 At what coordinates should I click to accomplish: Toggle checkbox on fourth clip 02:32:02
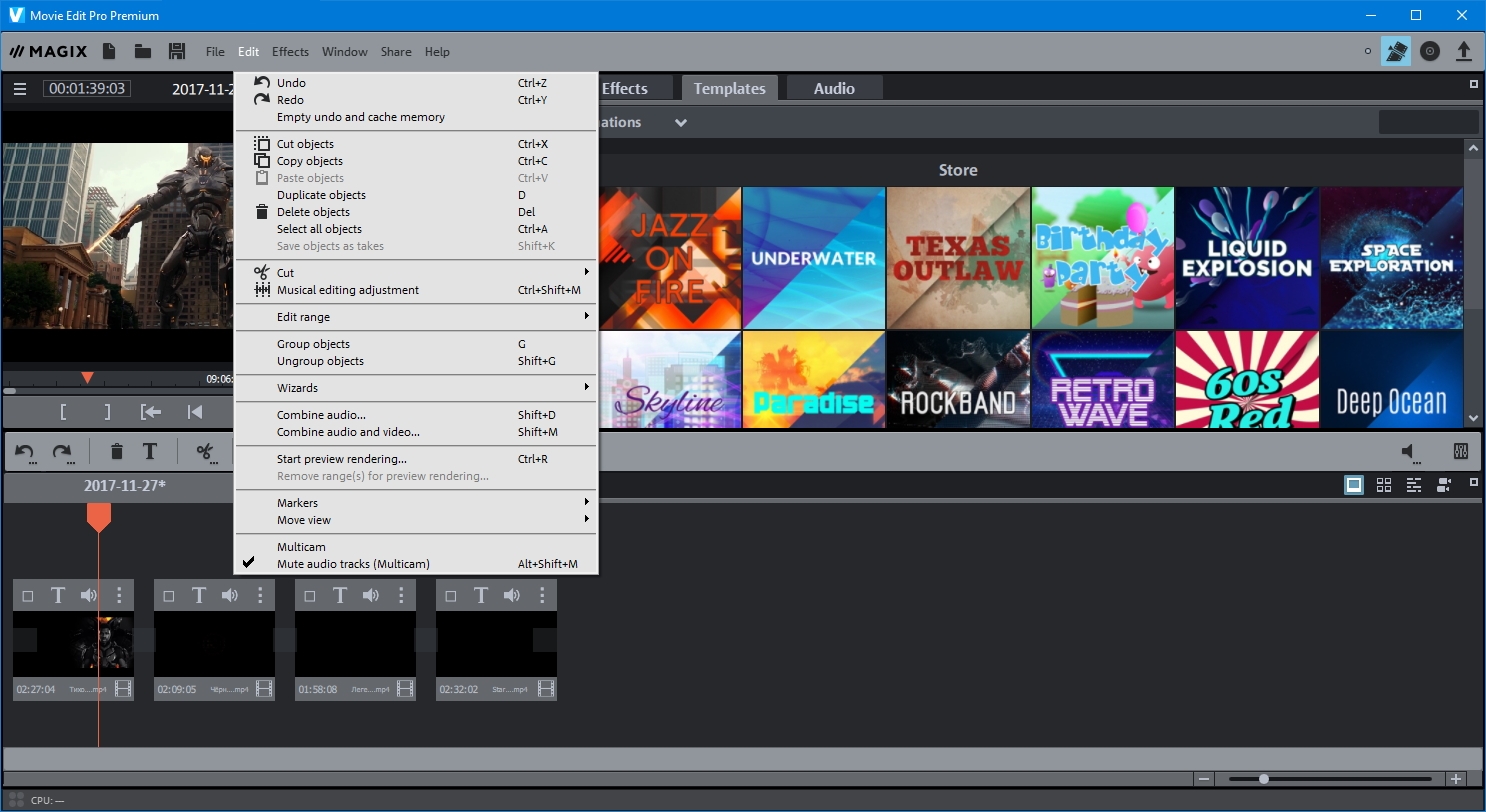pos(451,597)
